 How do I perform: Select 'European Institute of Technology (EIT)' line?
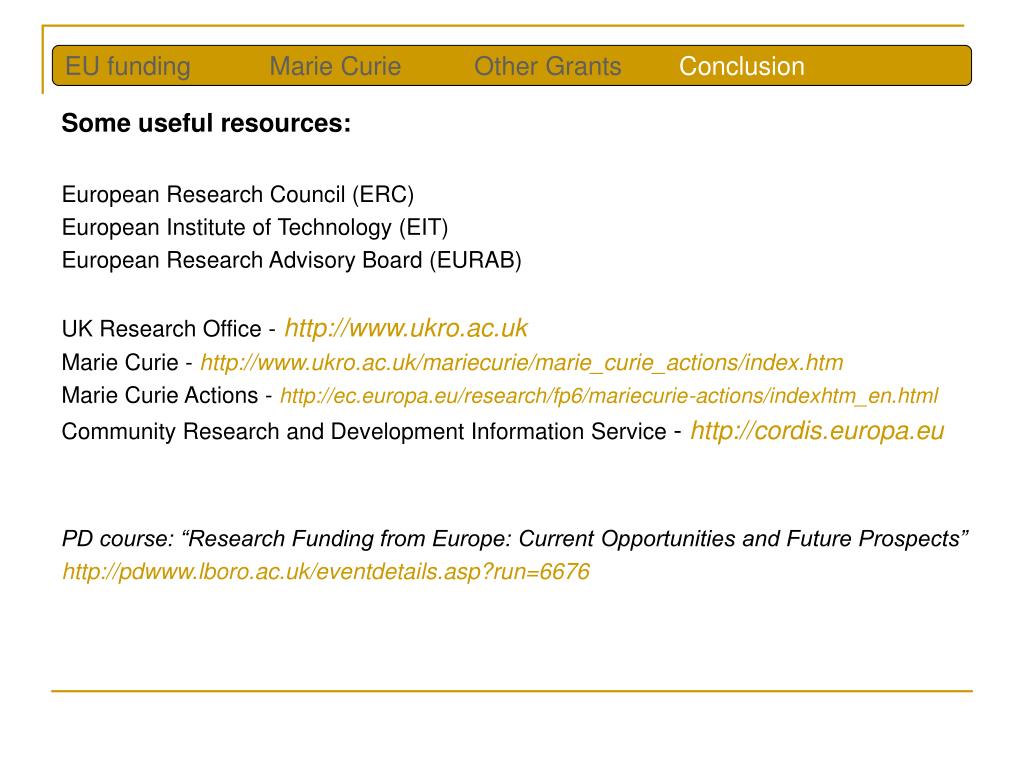pyautogui.click(x=255, y=227)
